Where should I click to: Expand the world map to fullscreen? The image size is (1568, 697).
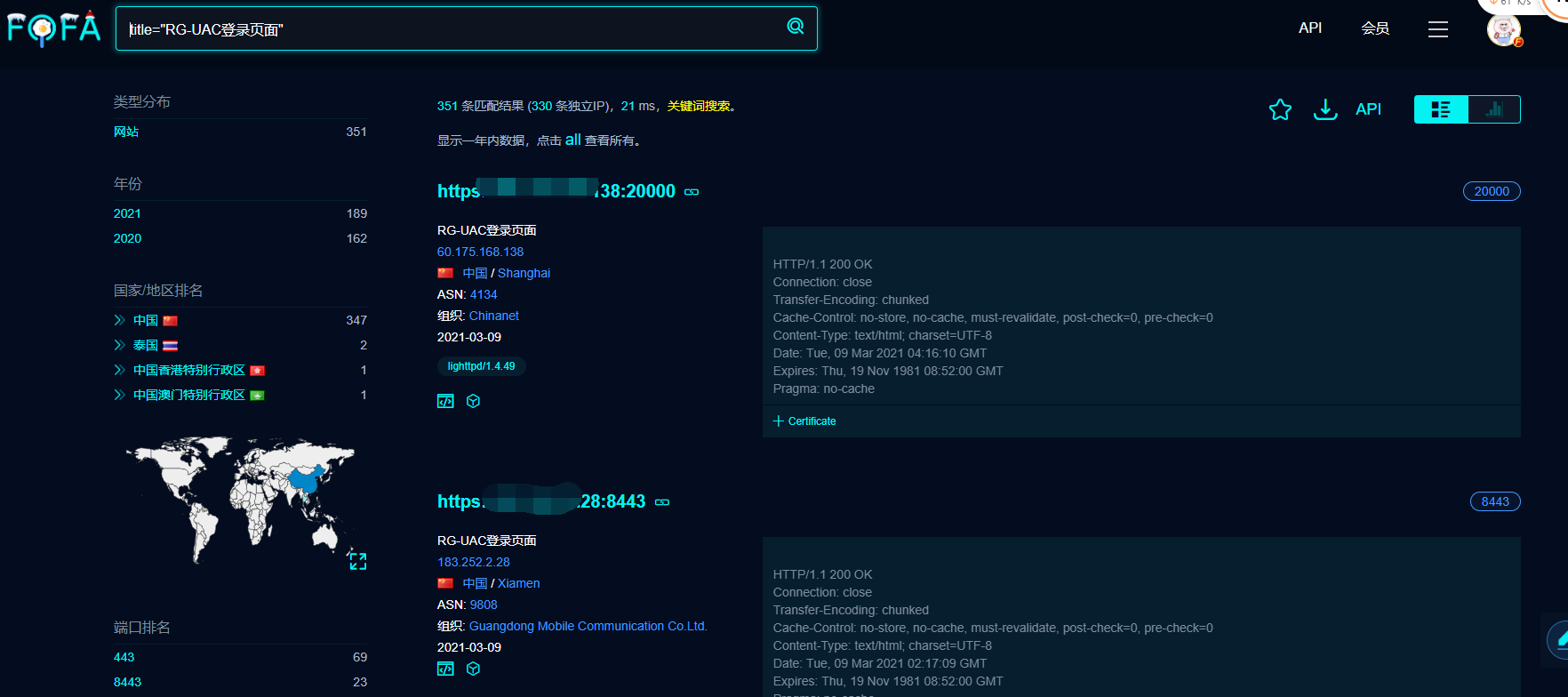(x=357, y=561)
